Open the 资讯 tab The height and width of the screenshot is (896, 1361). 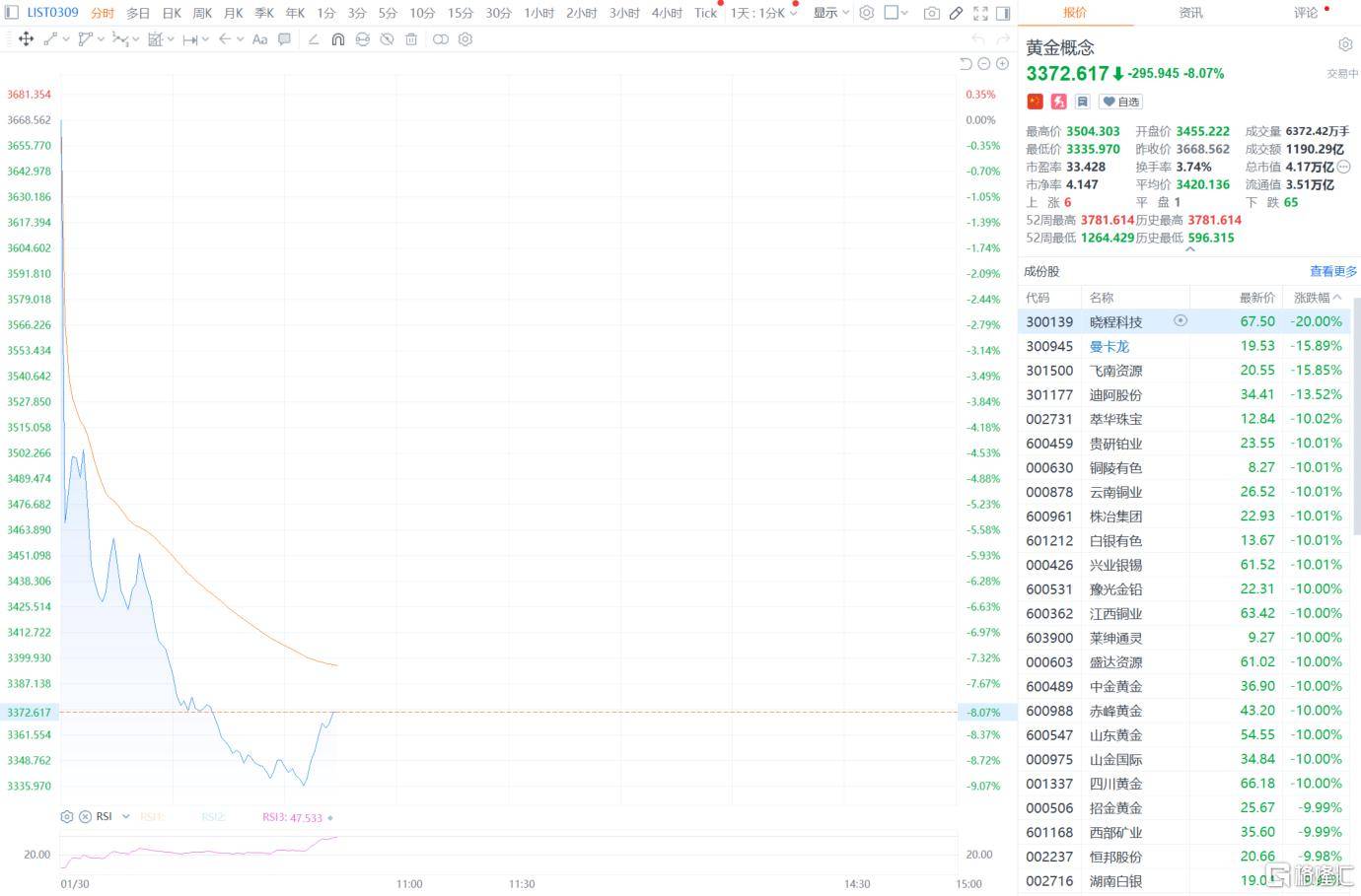1190,13
